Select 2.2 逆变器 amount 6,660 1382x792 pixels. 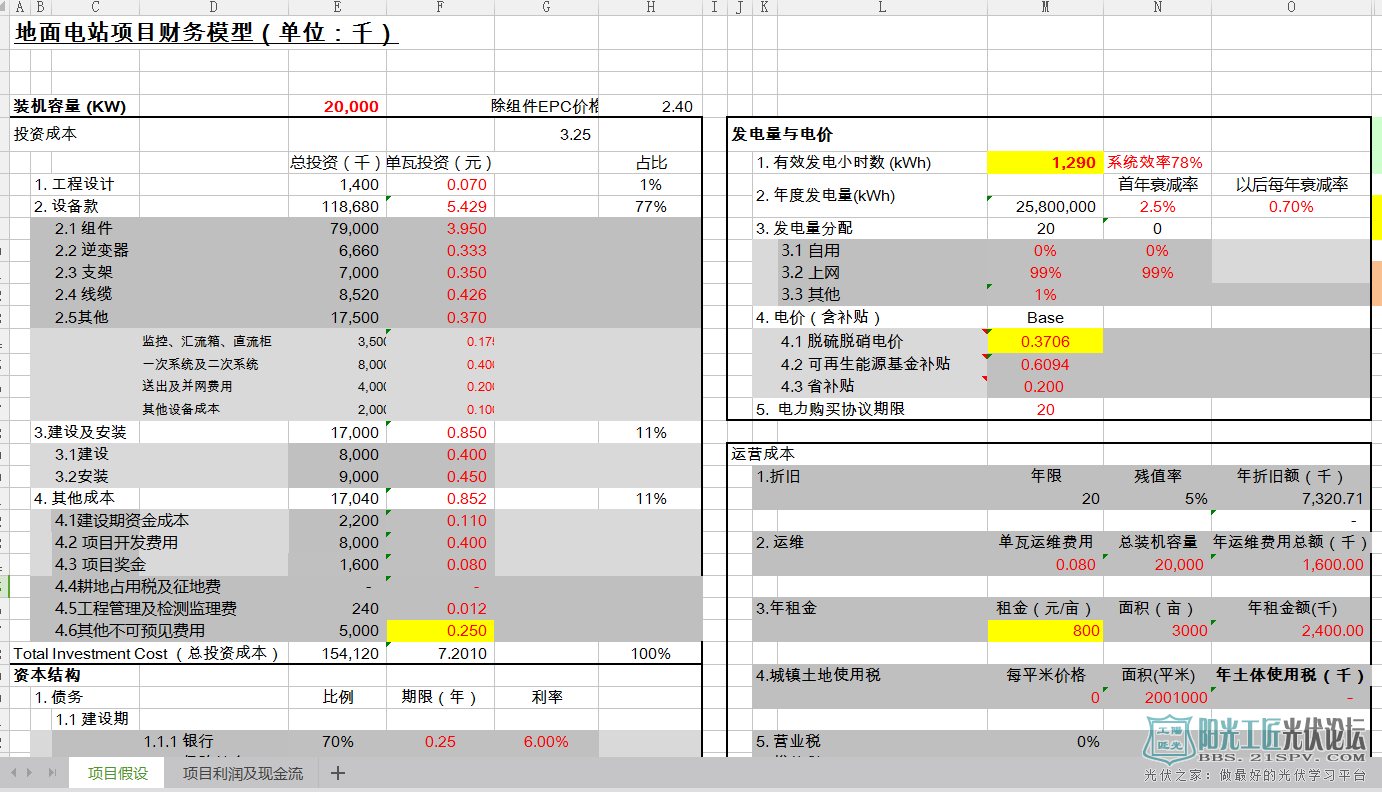[359, 250]
